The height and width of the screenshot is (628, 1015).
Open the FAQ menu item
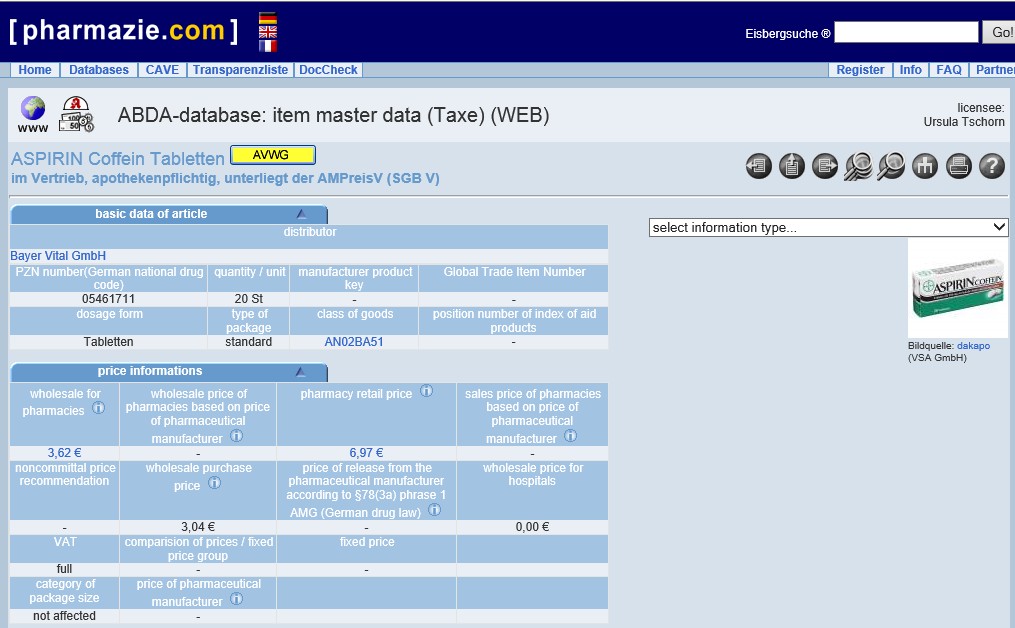949,70
